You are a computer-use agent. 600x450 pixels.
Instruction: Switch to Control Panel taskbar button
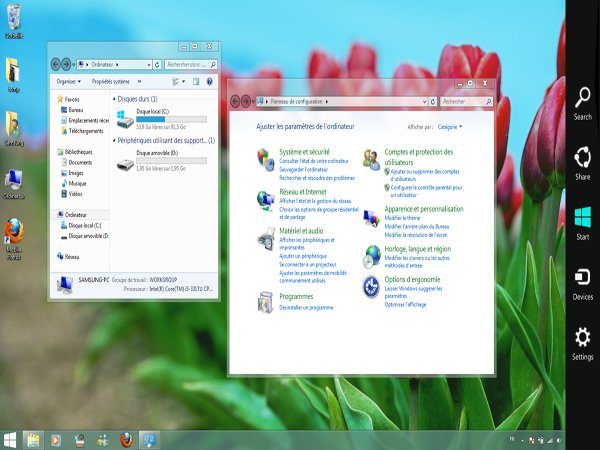149,440
